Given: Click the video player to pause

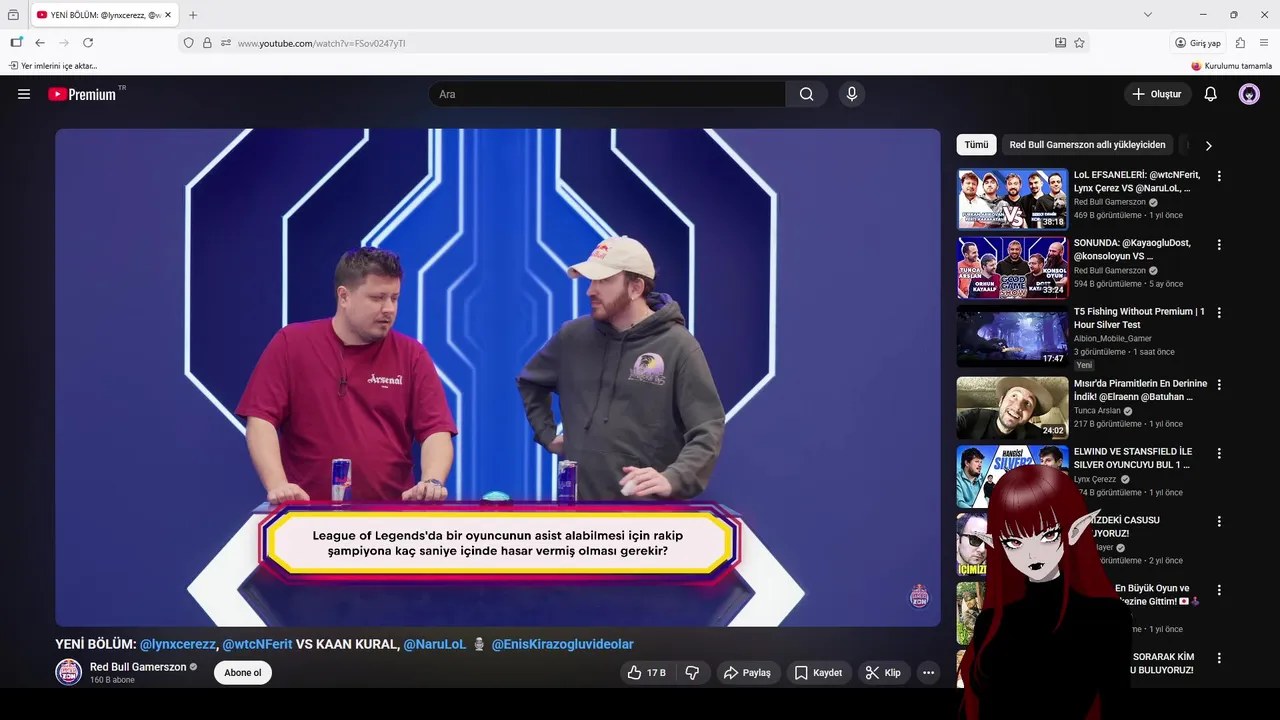Looking at the screenshot, I should (x=497, y=377).
